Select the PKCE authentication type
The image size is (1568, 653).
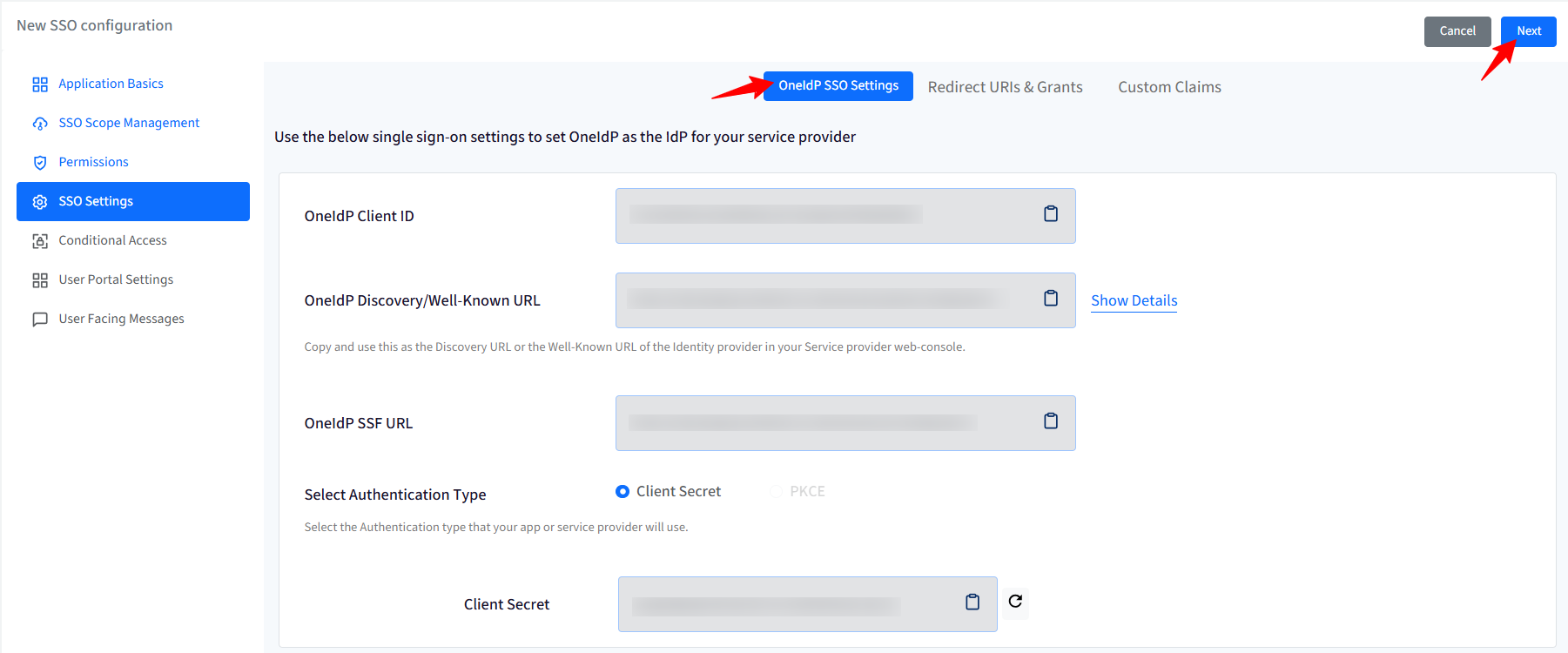tap(777, 492)
